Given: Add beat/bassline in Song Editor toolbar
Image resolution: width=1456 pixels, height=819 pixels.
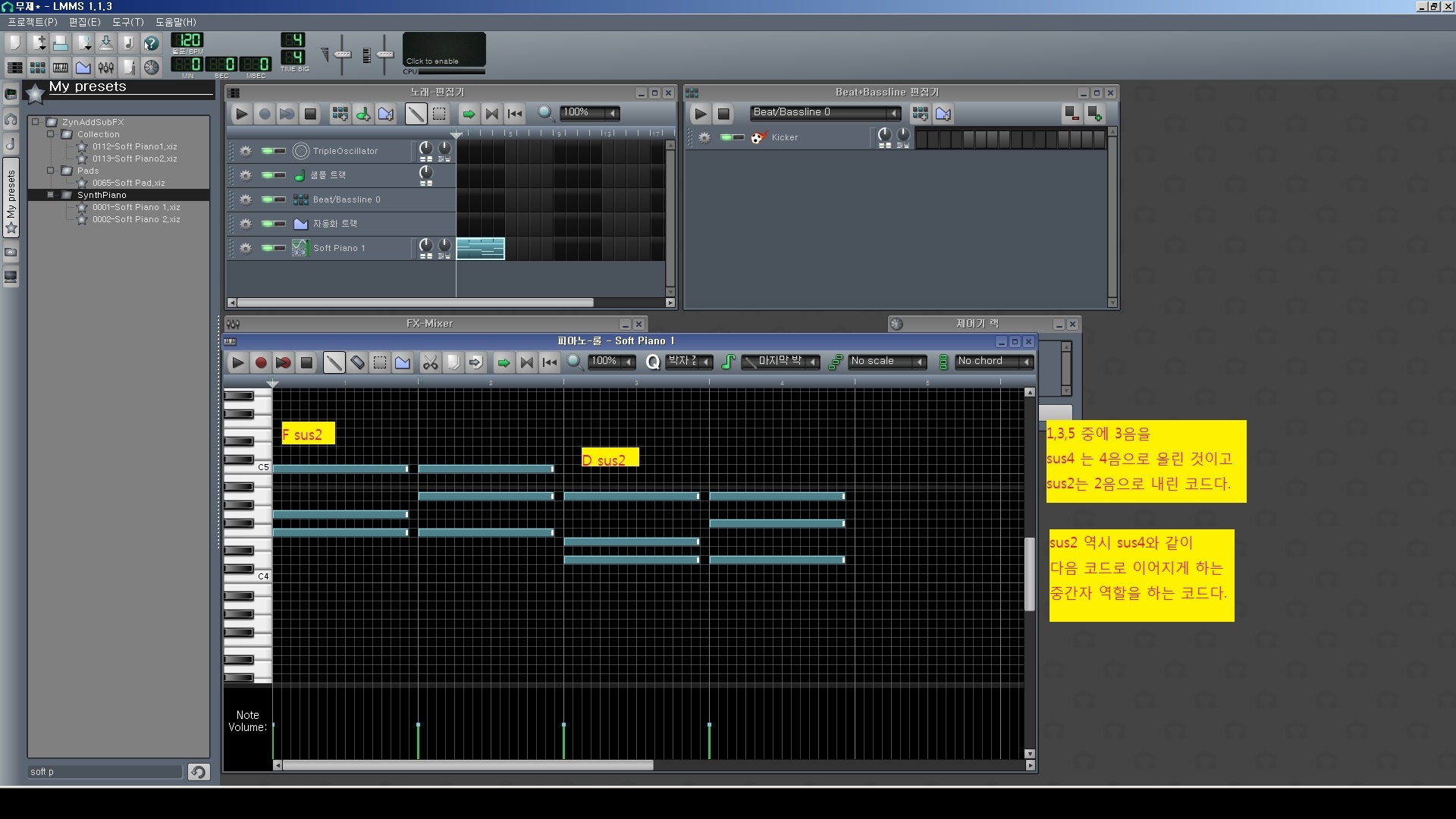Looking at the screenshot, I should pyautogui.click(x=340, y=114).
